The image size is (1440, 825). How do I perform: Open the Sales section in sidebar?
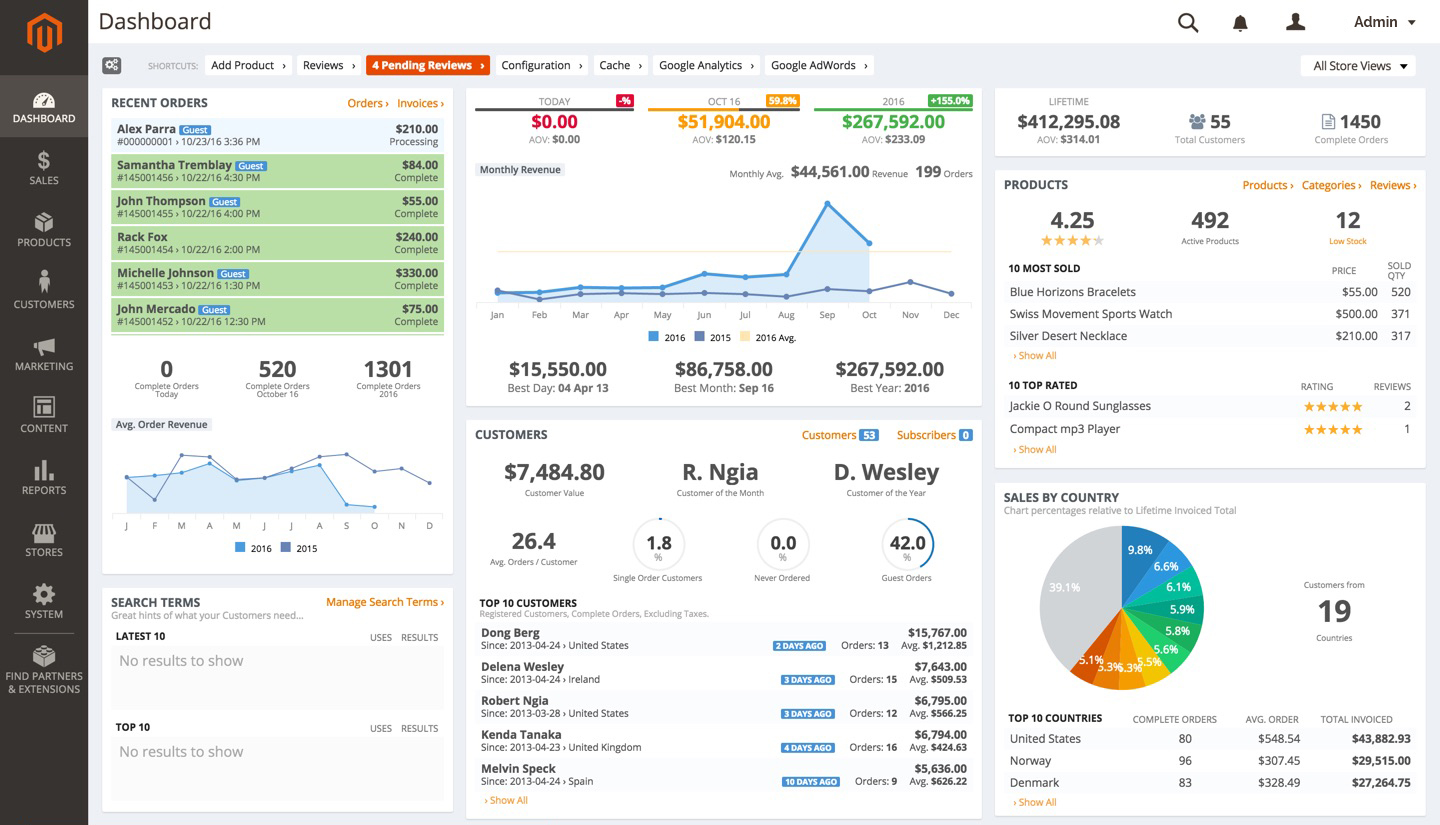[x=44, y=168]
